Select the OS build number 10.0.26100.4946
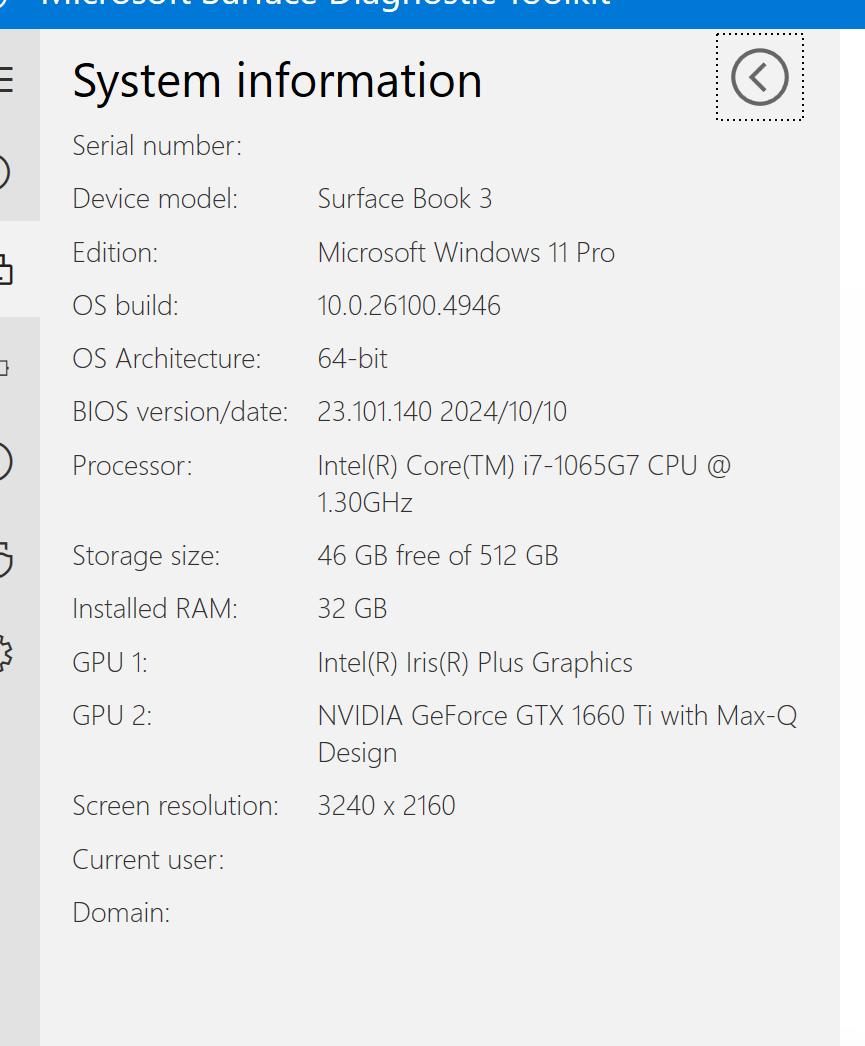This screenshot has height=1046, width=865. click(409, 306)
